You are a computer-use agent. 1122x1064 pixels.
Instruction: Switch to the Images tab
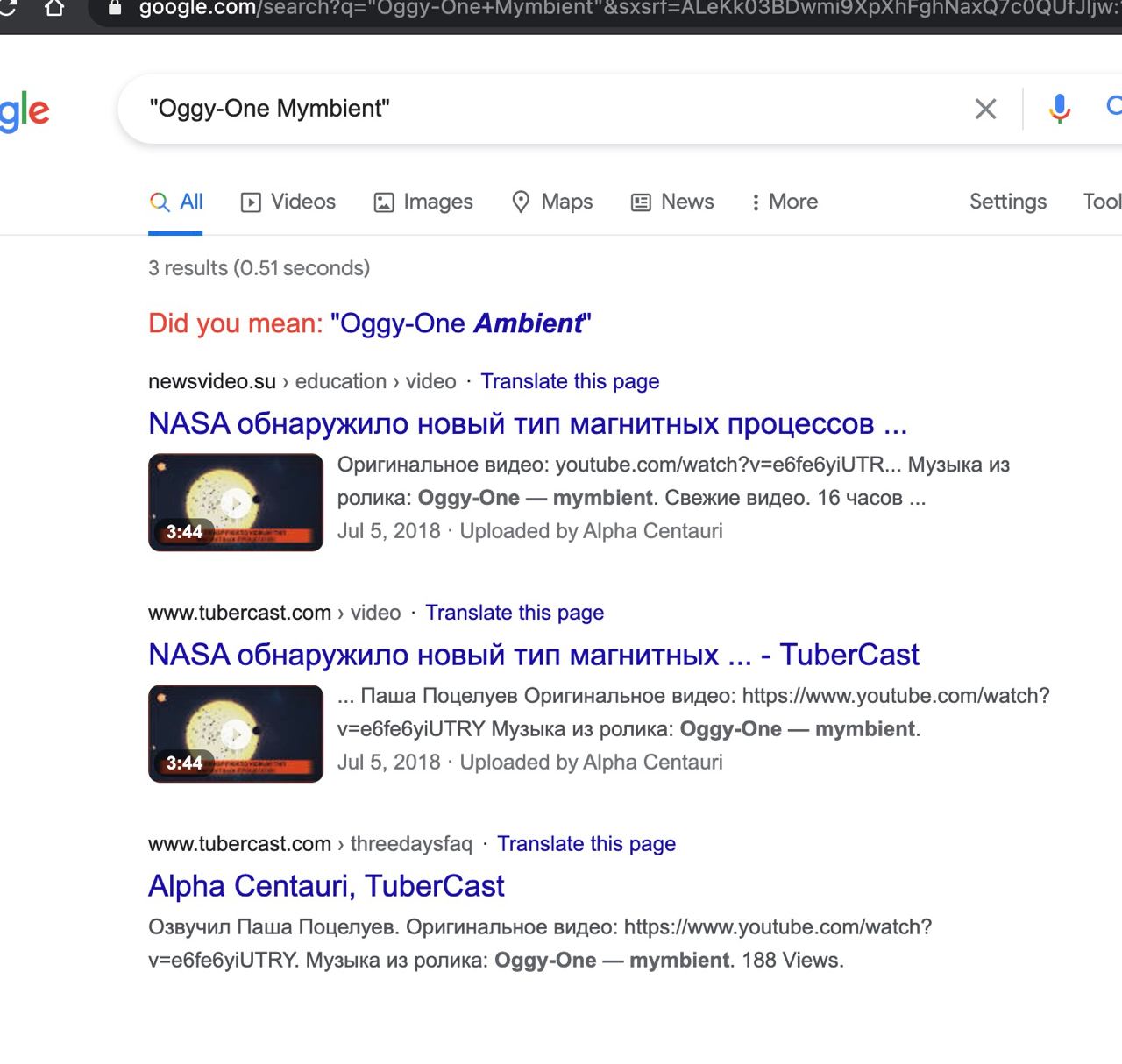click(x=423, y=202)
